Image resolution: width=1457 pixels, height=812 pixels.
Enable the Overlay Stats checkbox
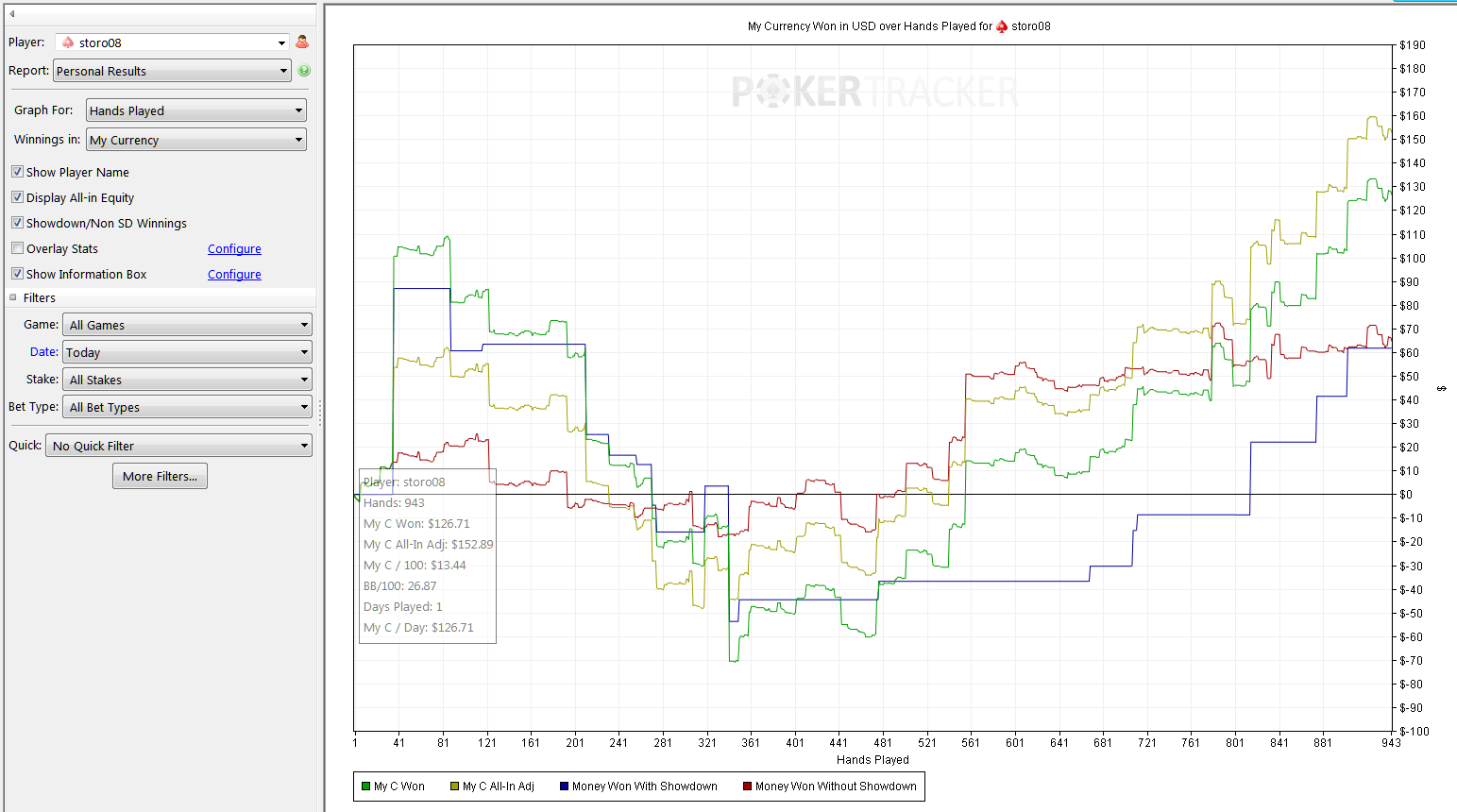tap(17, 248)
